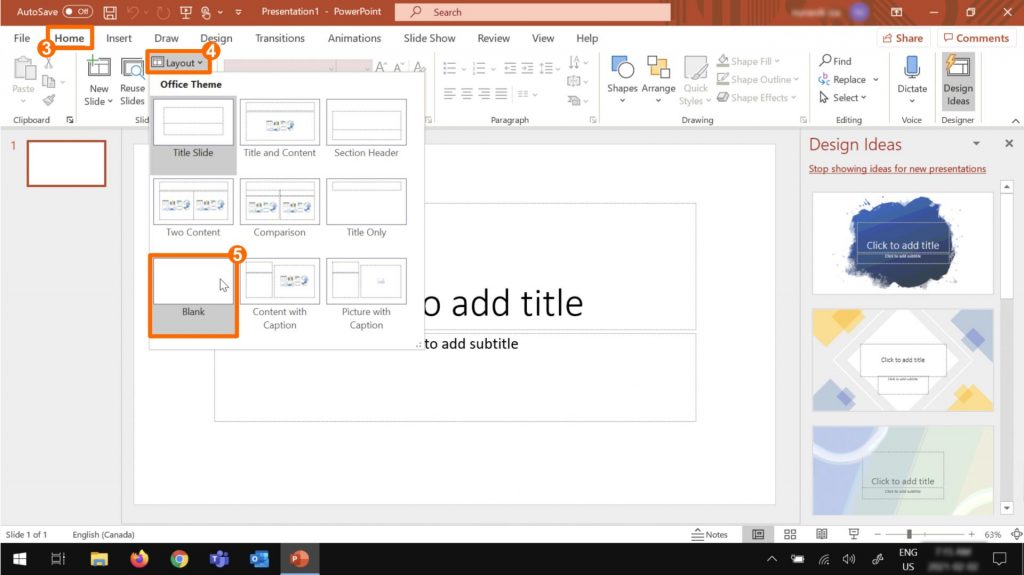Screen dimensions: 1024x575
Task: Open Design Ideas from the ribbon
Action: 958,80
